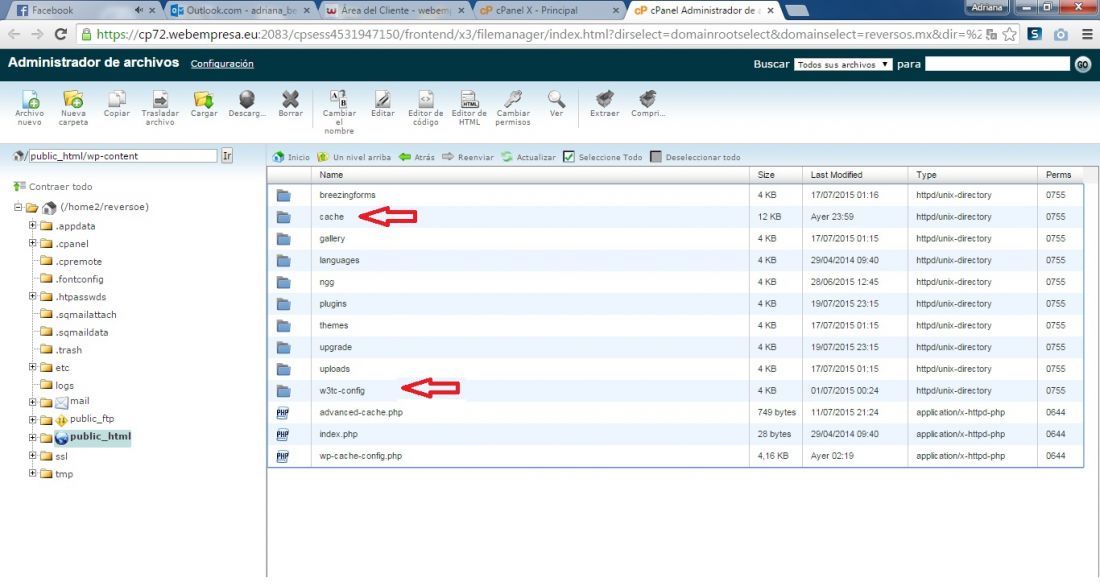
Task: Open the Configuración link
Action: pyautogui.click(x=222, y=64)
